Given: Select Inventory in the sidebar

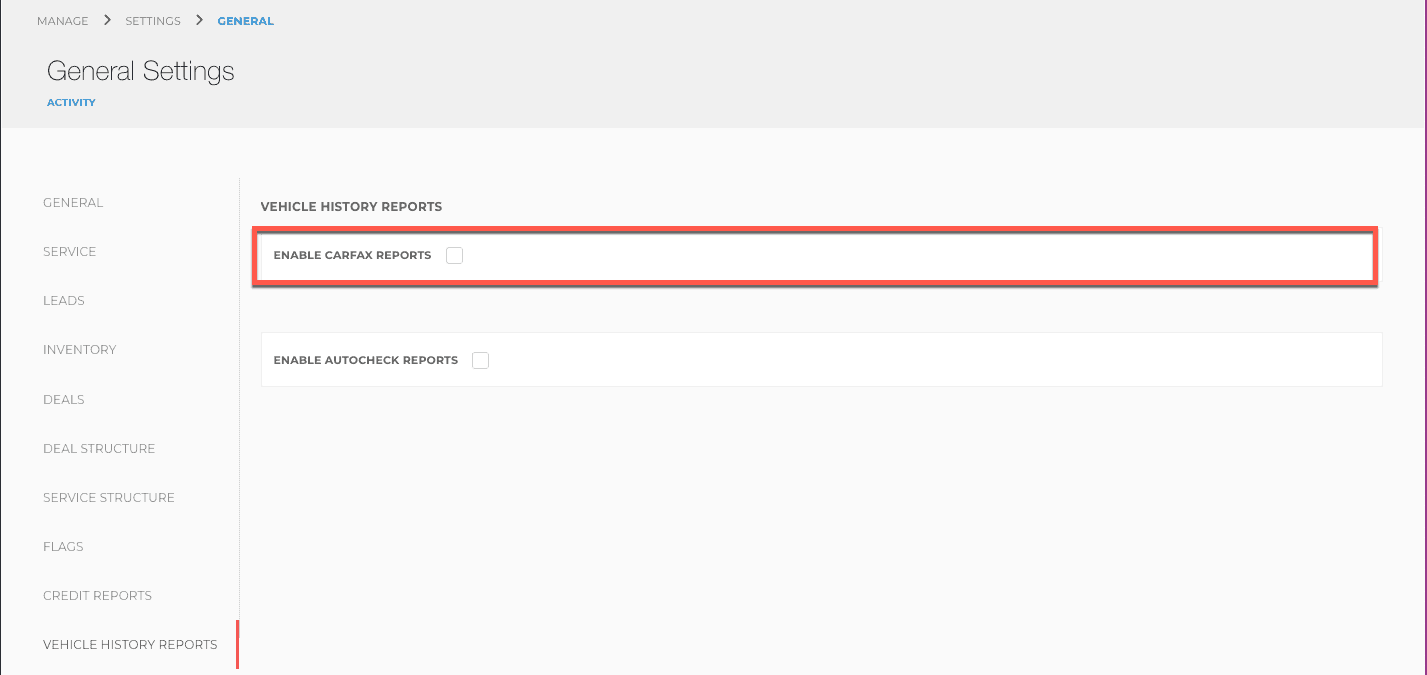Looking at the screenshot, I should pyautogui.click(x=80, y=350).
